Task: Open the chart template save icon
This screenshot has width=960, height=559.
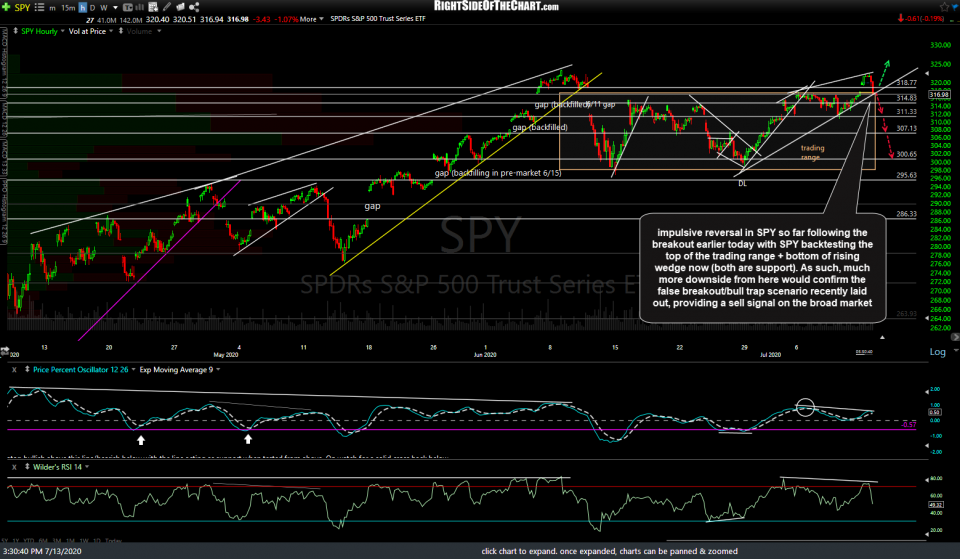Action: click(x=152, y=7)
